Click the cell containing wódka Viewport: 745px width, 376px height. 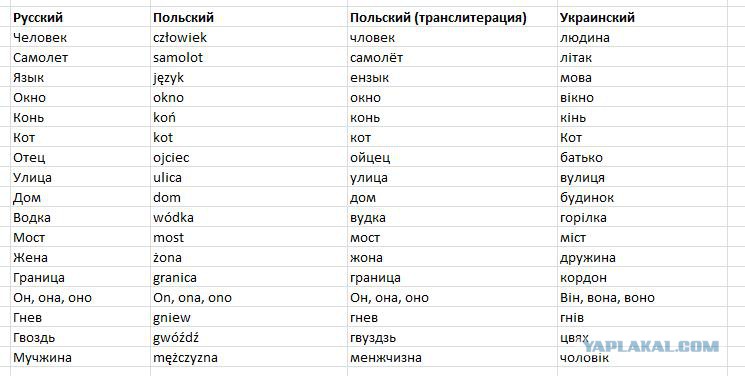tap(248, 217)
